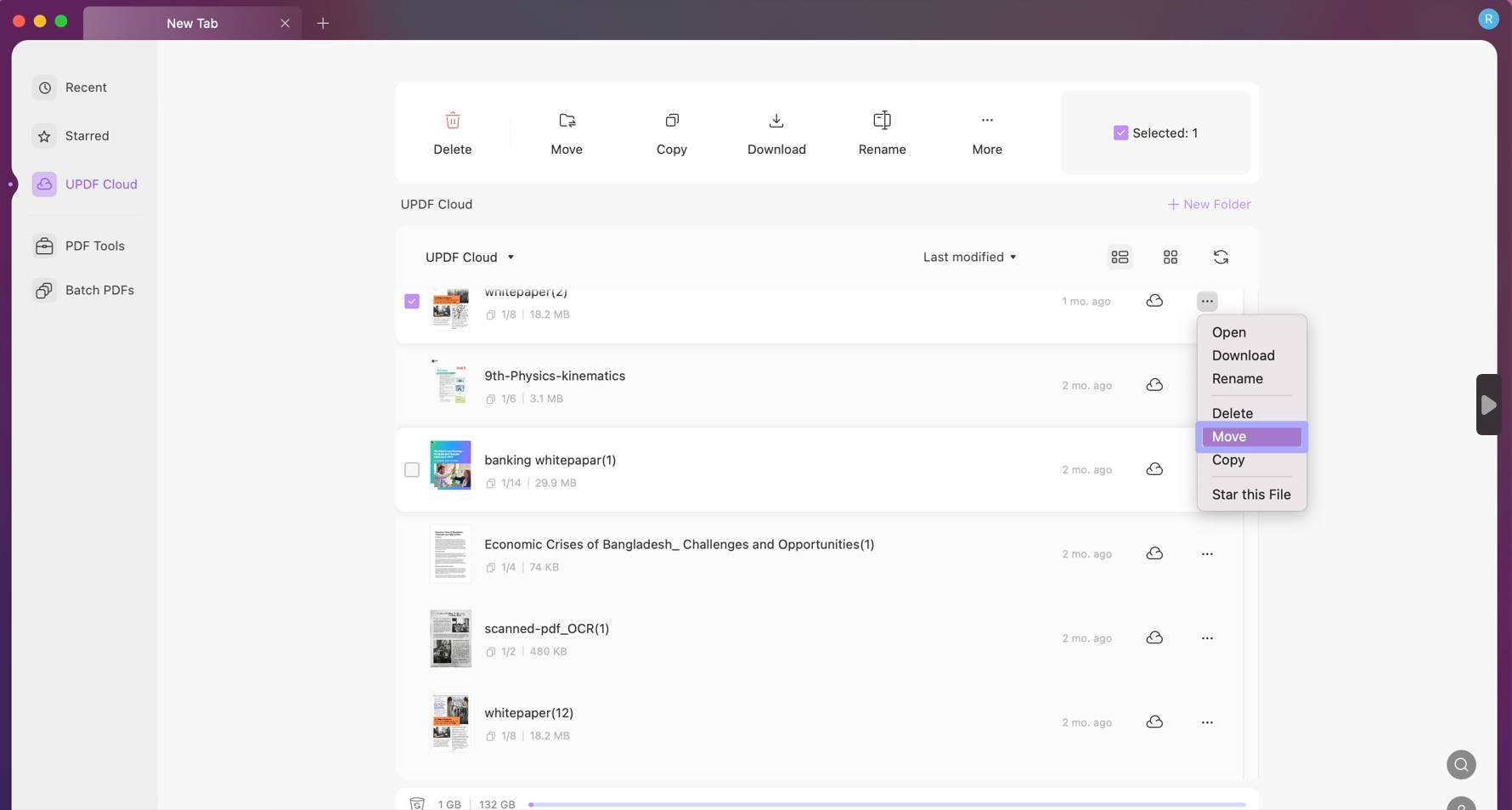
Task: Open the Economic Crises of Bangladesh thumbnail
Action: tap(450, 554)
